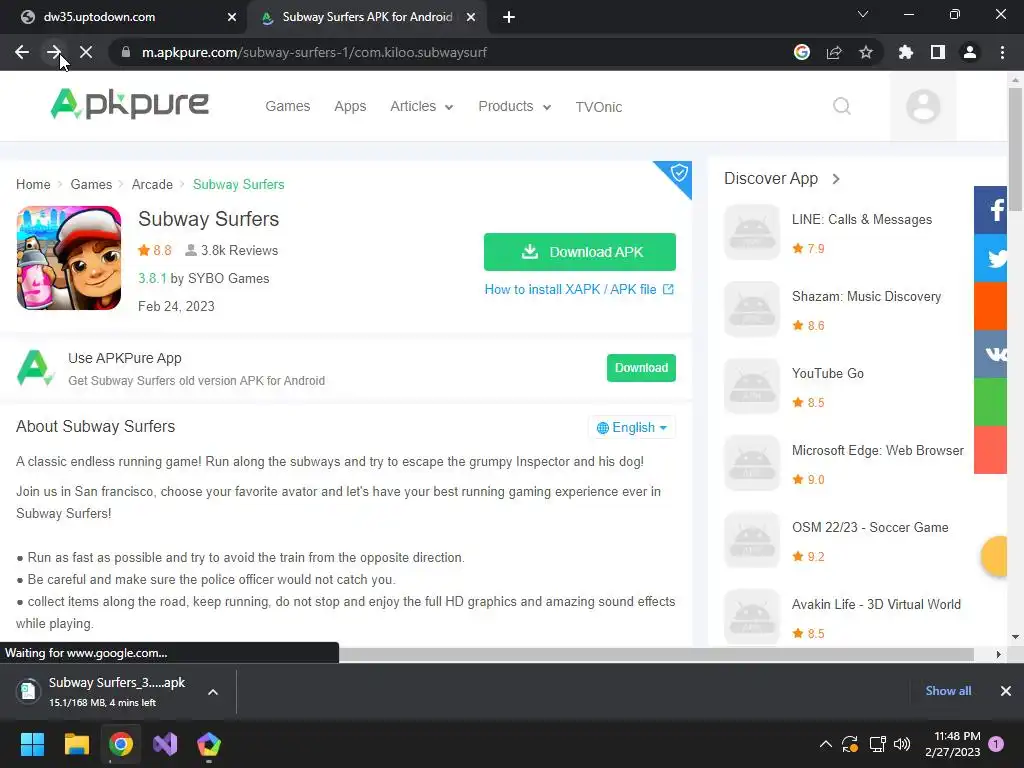Click the Games breadcrumb link

[91, 184]
